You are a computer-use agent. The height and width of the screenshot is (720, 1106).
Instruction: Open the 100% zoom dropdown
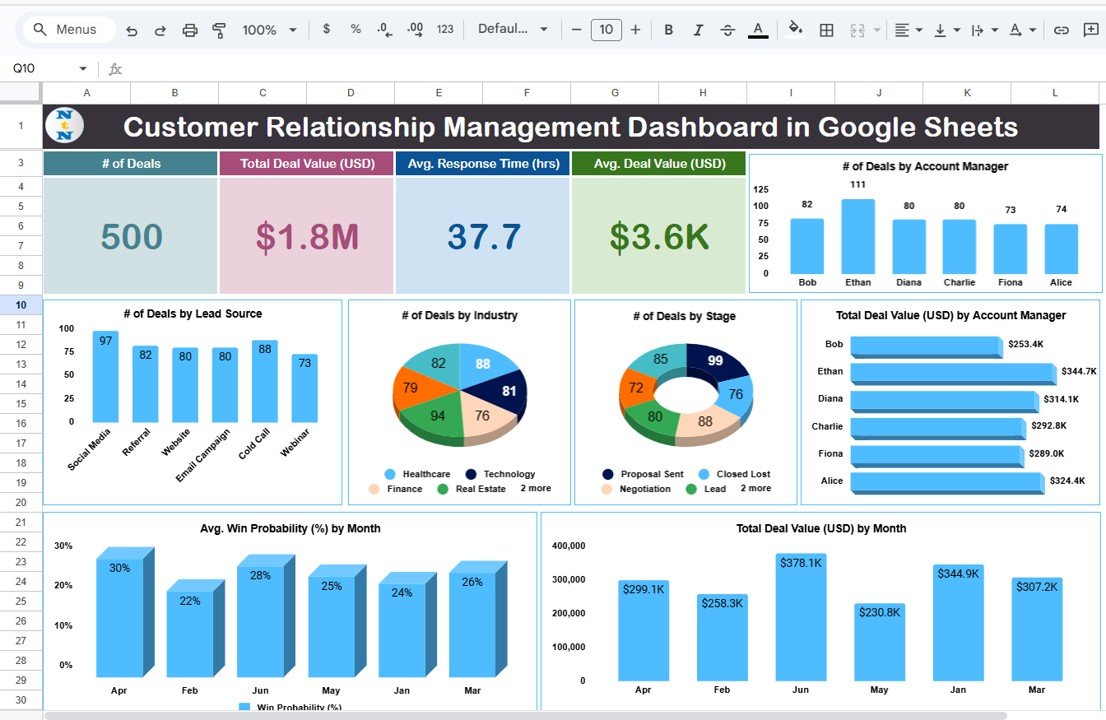pyautogui.click(x=269, y=30)
